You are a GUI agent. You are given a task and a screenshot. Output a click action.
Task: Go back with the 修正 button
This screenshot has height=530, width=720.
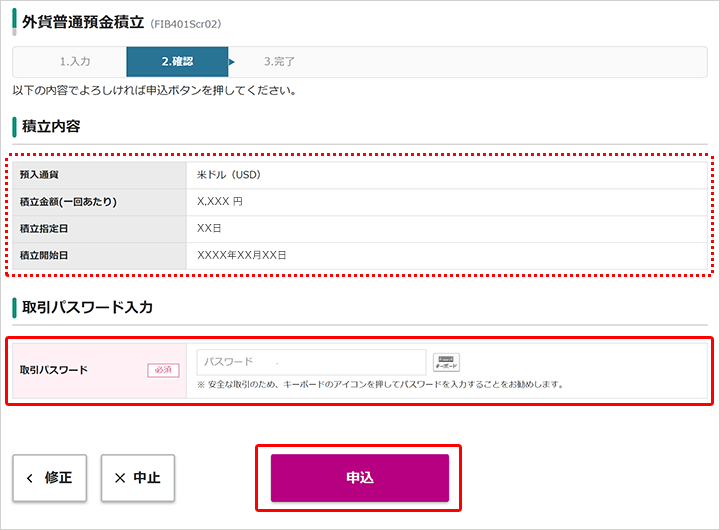click(50, 478)
